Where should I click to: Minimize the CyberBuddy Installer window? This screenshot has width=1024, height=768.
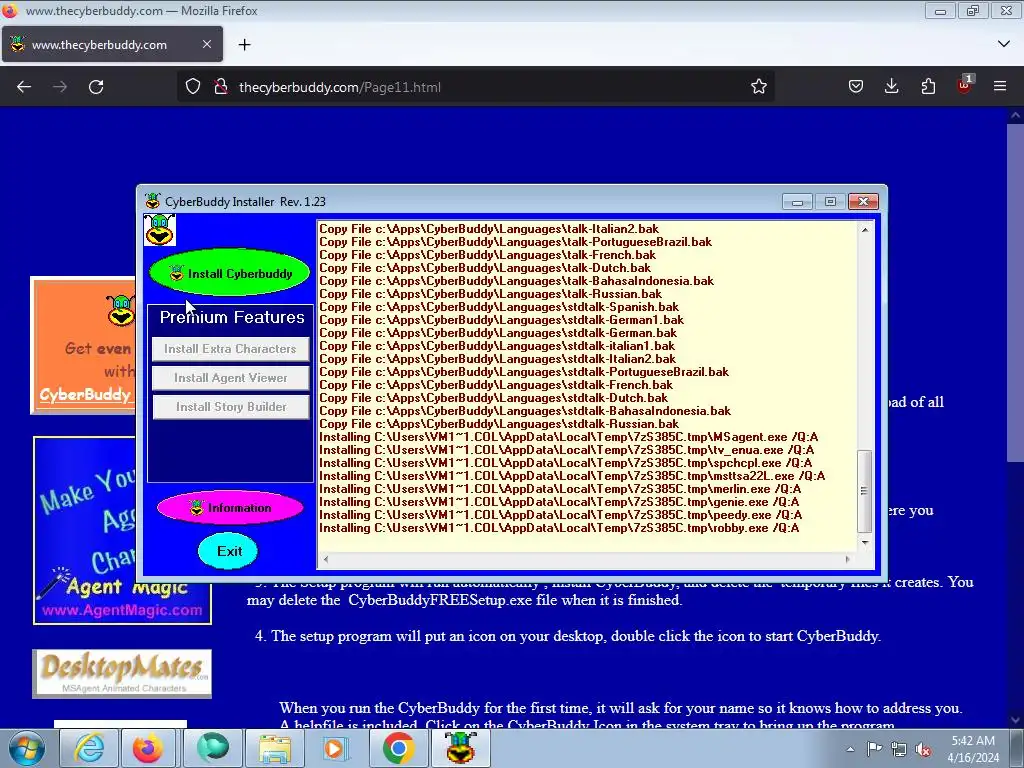[x=797, y=201]
